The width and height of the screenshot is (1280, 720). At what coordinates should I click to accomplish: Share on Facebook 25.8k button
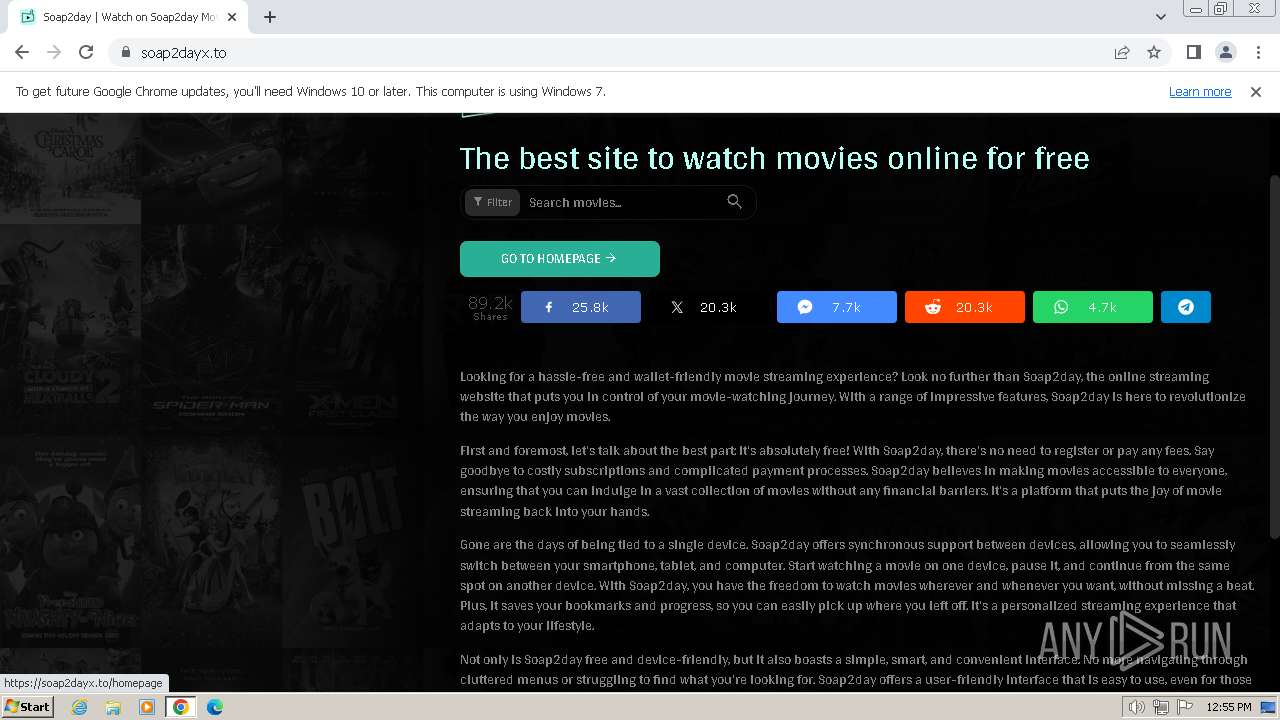point(581,307)
